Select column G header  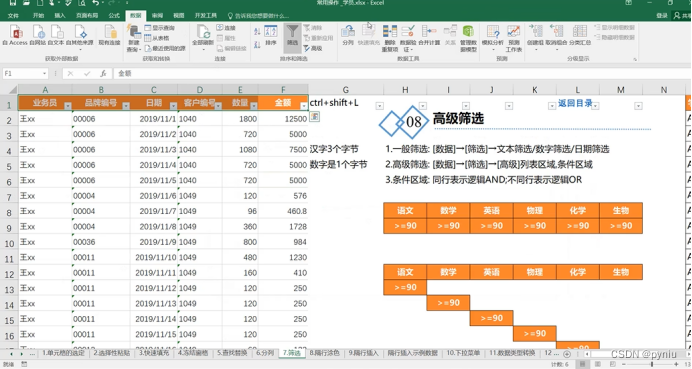pos(346,90)
